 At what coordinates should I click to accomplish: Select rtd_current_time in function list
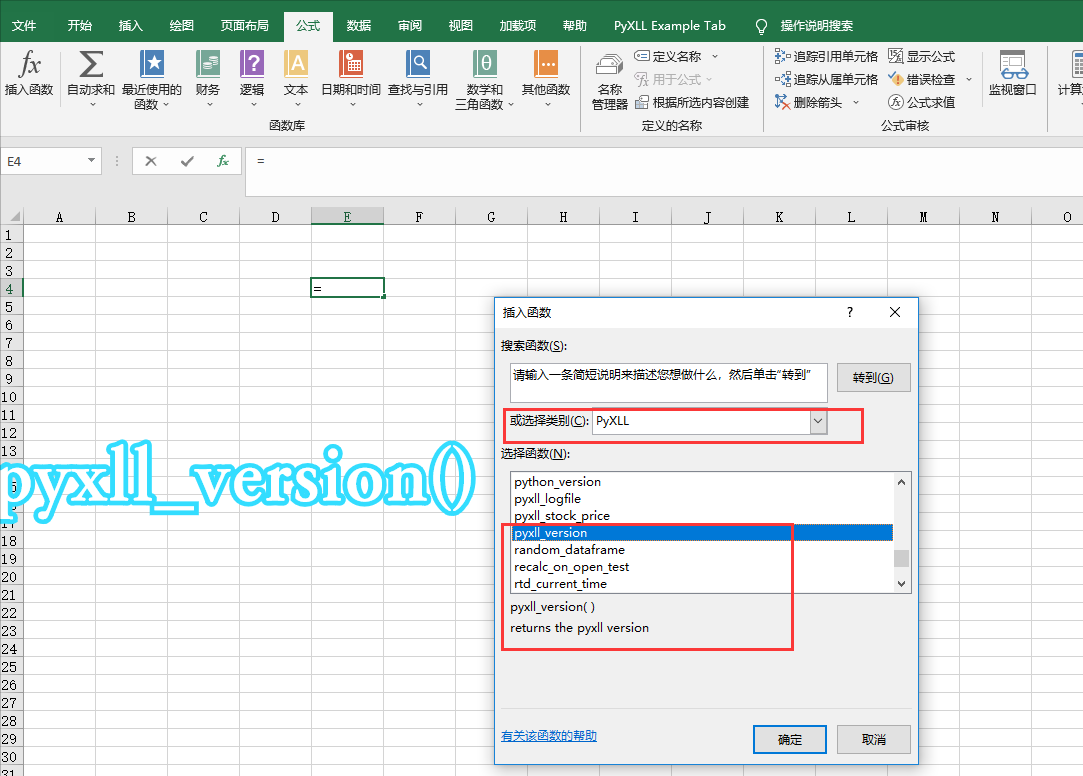click(702, 583)
